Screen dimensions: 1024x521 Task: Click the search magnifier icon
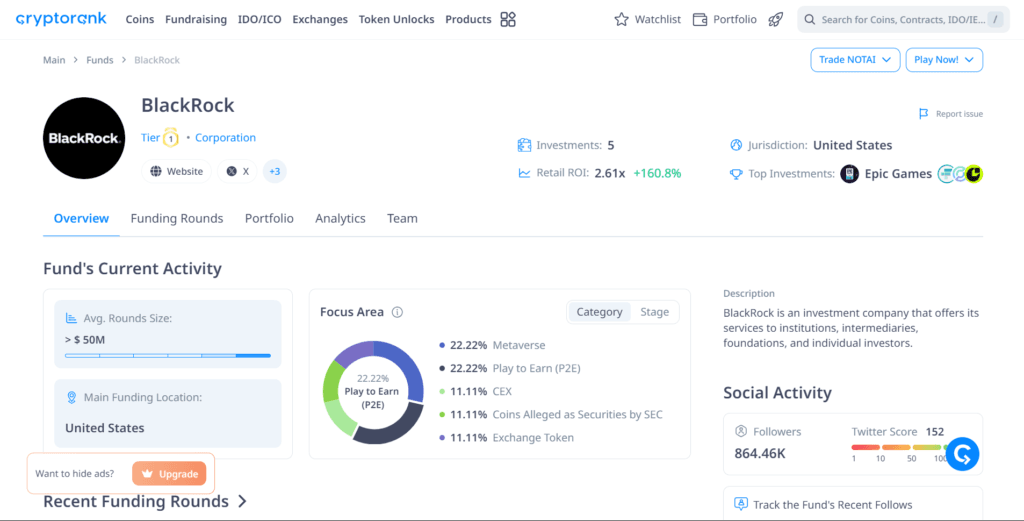pyautogui.click(x=810, y=20)
